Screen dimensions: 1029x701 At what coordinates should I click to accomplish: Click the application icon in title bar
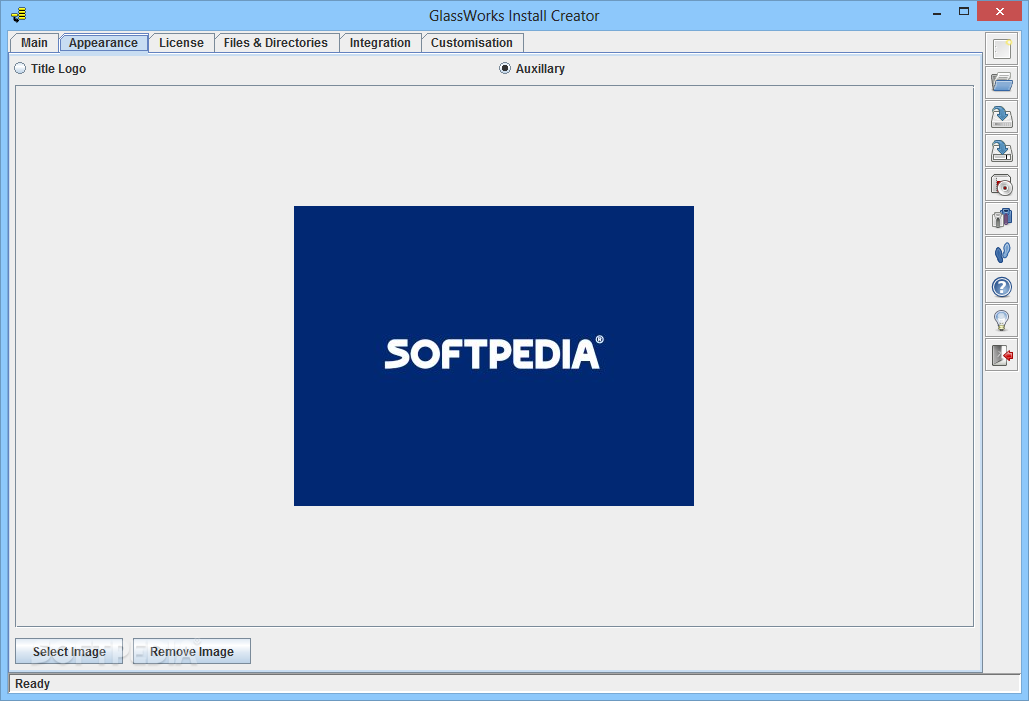(x=19, y=14)
